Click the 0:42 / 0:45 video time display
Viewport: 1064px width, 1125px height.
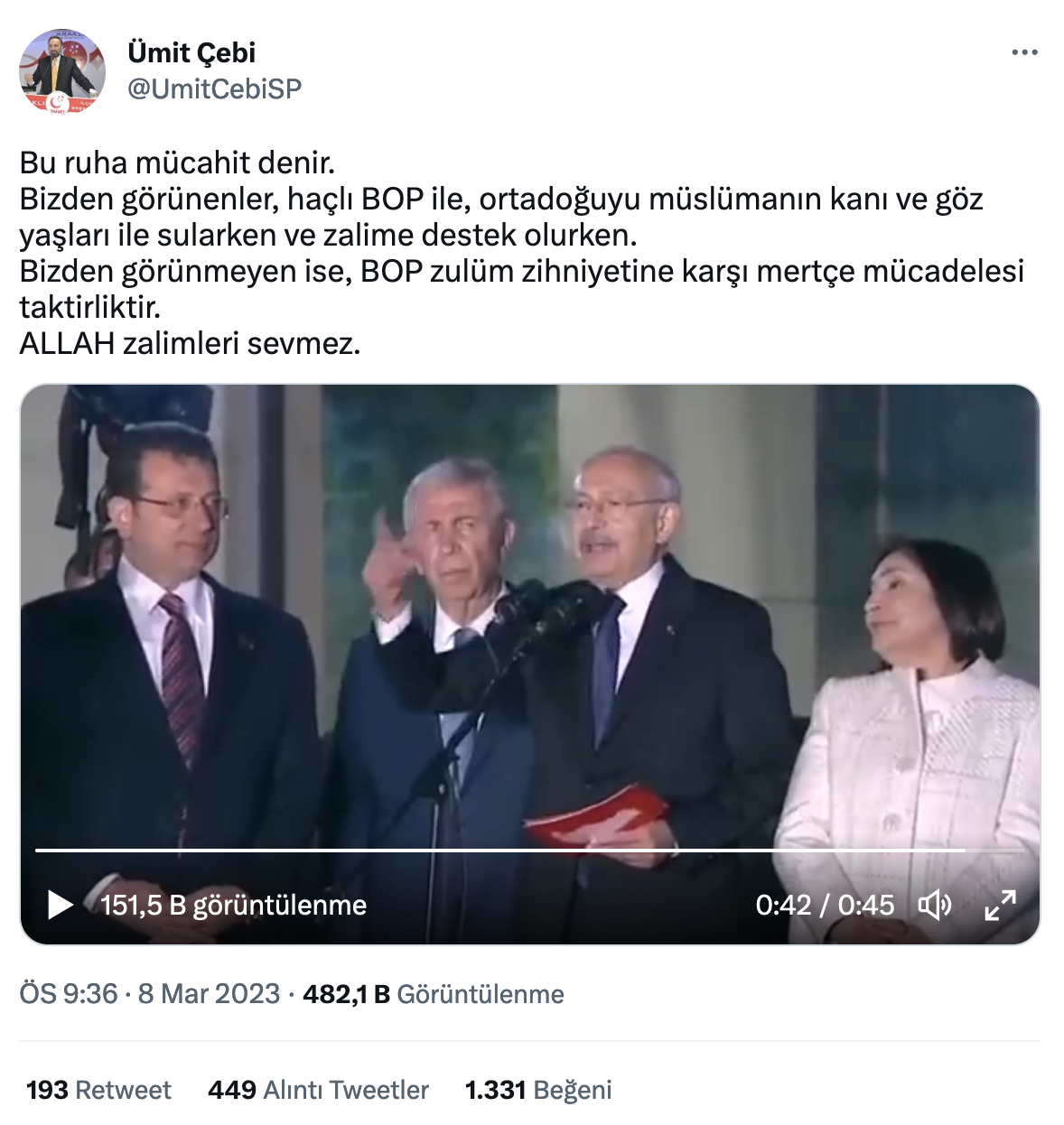pos(825,905)
